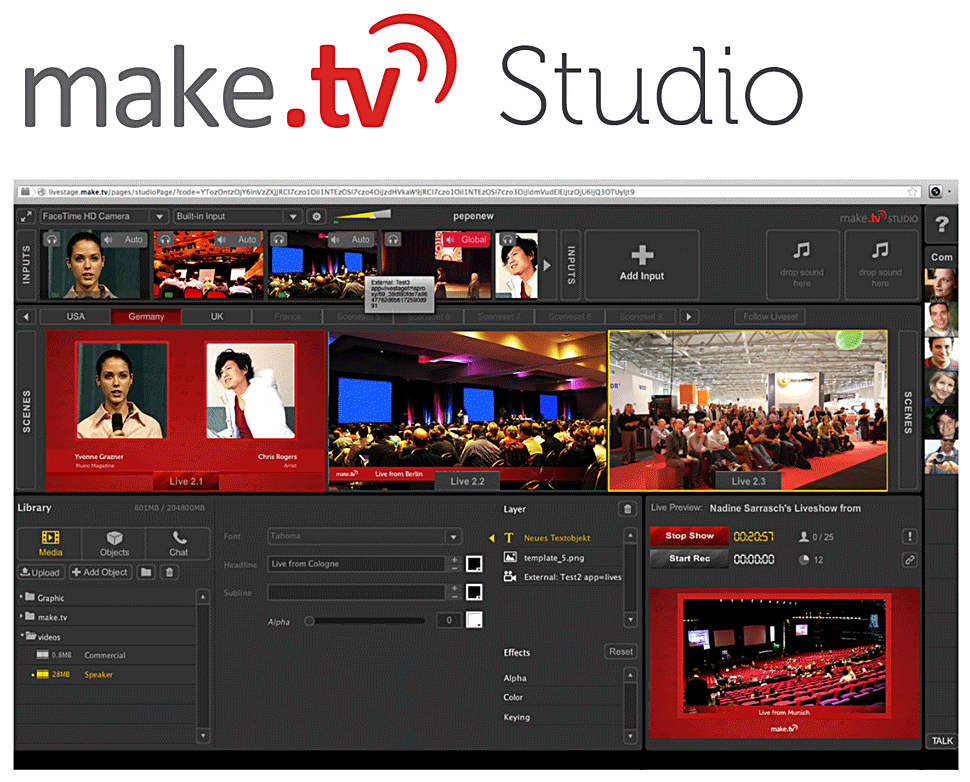Click the exclamation alert icon in Live Preview
Image resolution: width=970 pixels, height=782 pixels.
point(909,536)
